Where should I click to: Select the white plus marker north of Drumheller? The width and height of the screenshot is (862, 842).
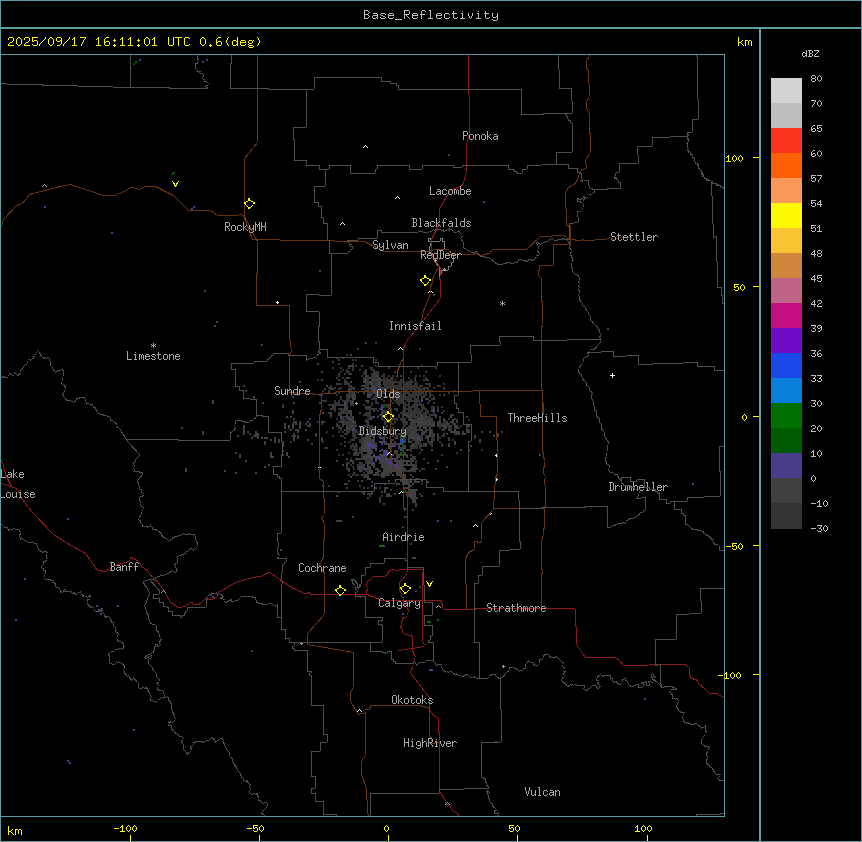pyautogui.click(x=612, y=375)
